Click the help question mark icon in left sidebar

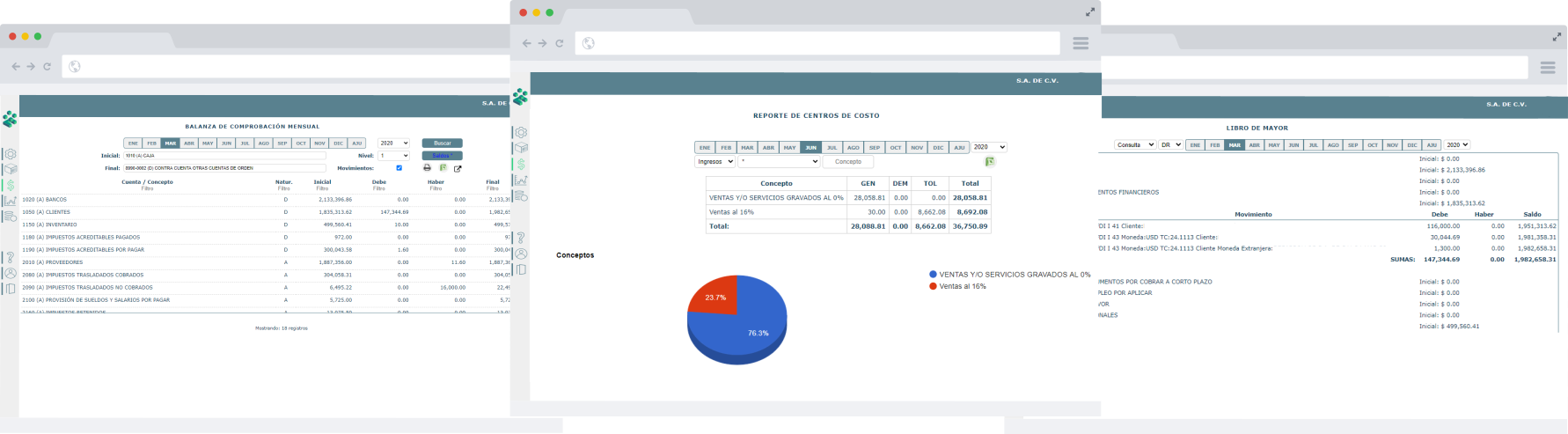[10, 258]
